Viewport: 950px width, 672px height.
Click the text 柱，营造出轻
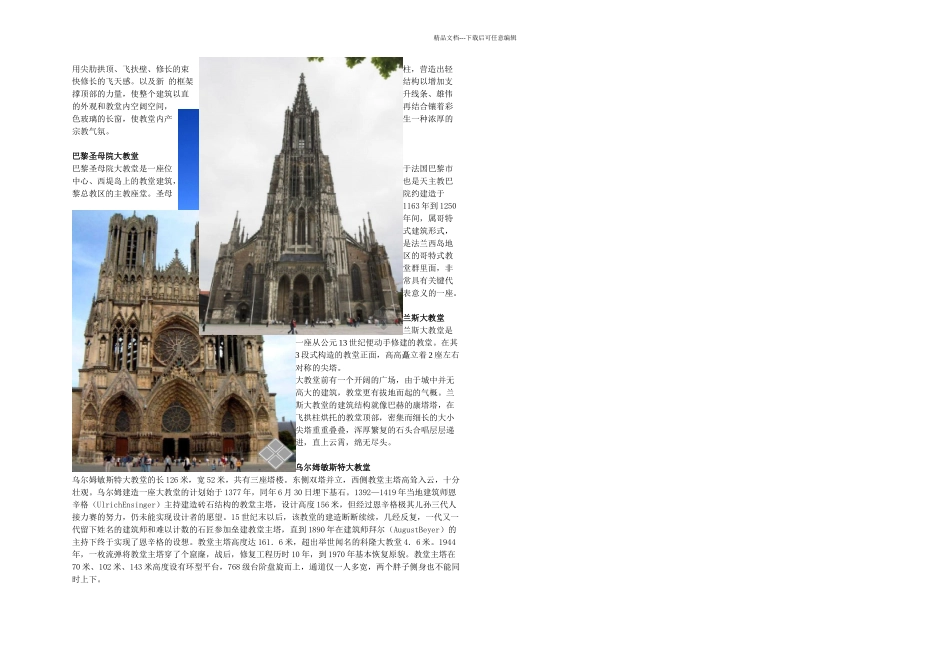tap(428, 69)
